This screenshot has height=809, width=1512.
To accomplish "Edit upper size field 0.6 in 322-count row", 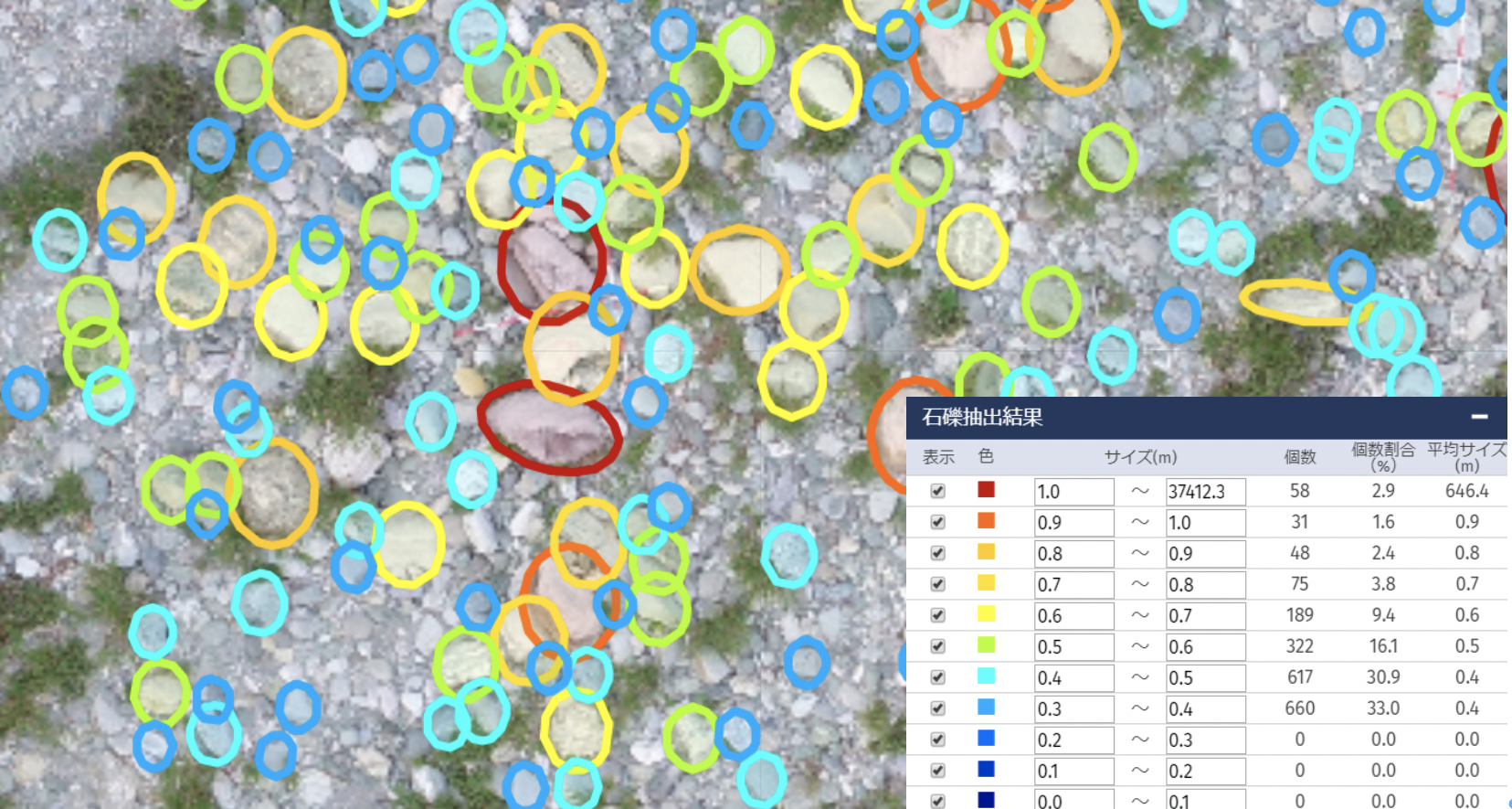I will pyautogui.click(x=1206, y=647).
